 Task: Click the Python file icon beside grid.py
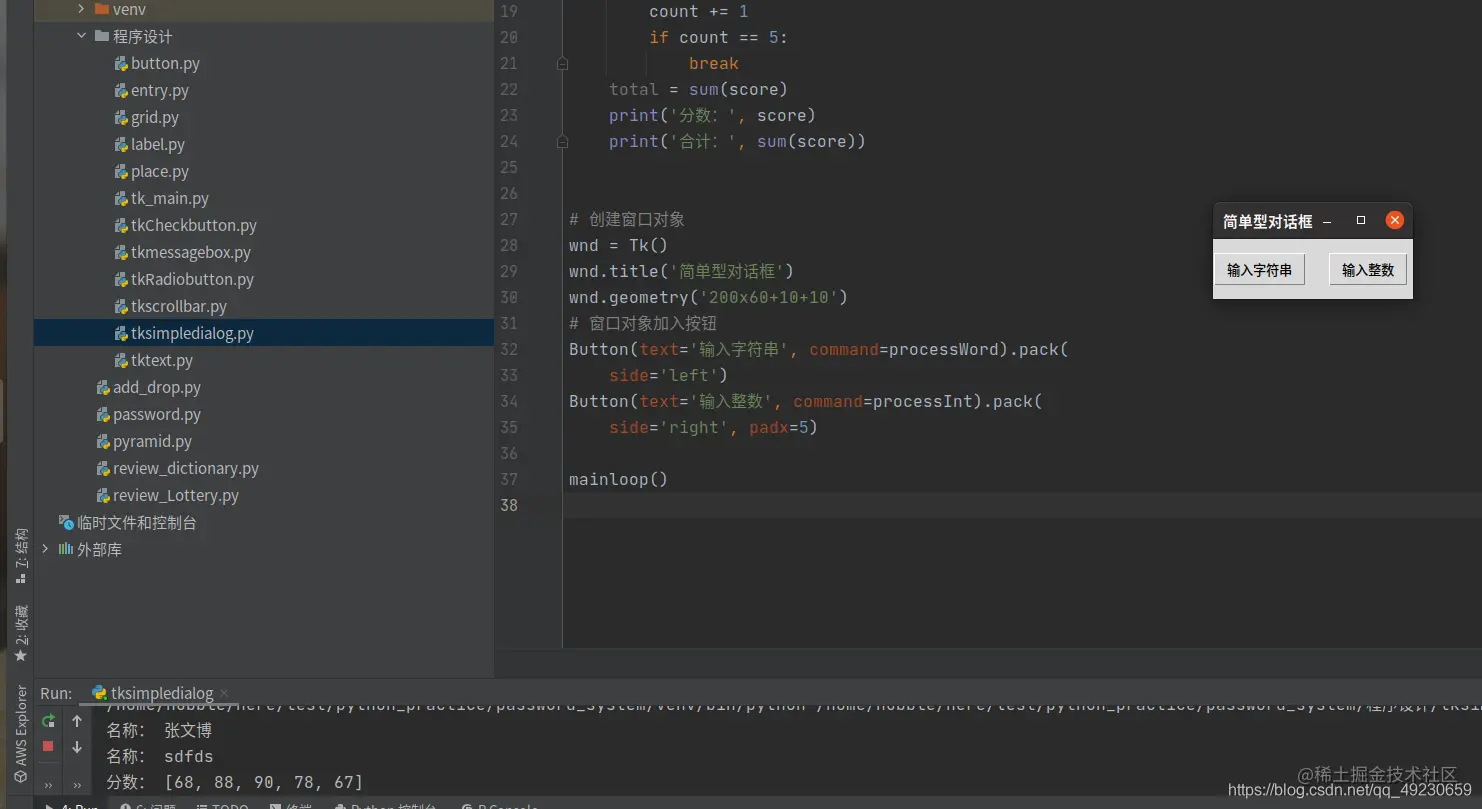[x=120, y=117]
